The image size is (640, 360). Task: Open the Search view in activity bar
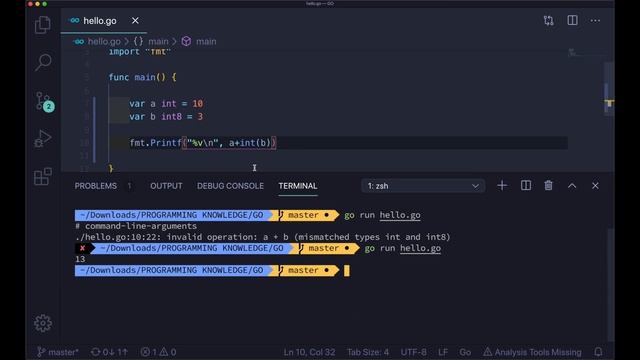point(43,62)
